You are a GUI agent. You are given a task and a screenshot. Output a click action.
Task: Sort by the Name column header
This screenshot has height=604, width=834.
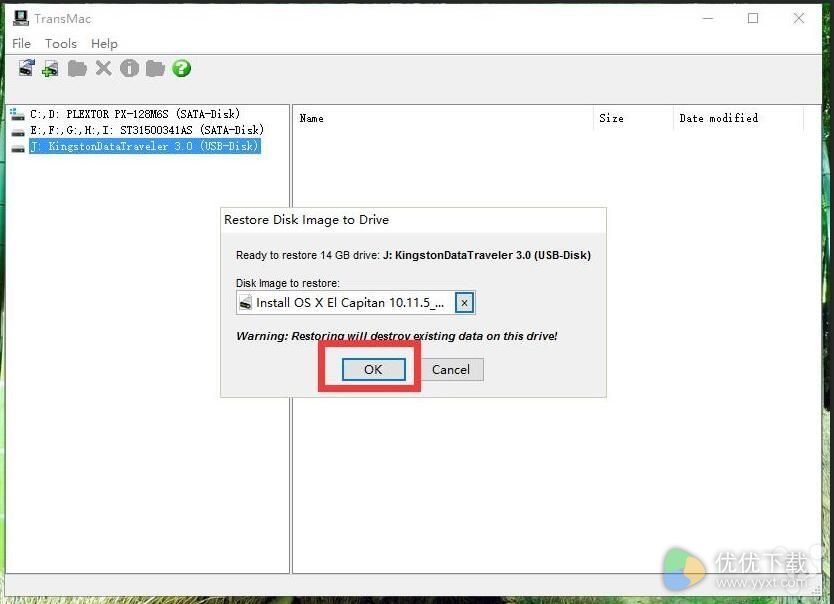pos(311,118)
